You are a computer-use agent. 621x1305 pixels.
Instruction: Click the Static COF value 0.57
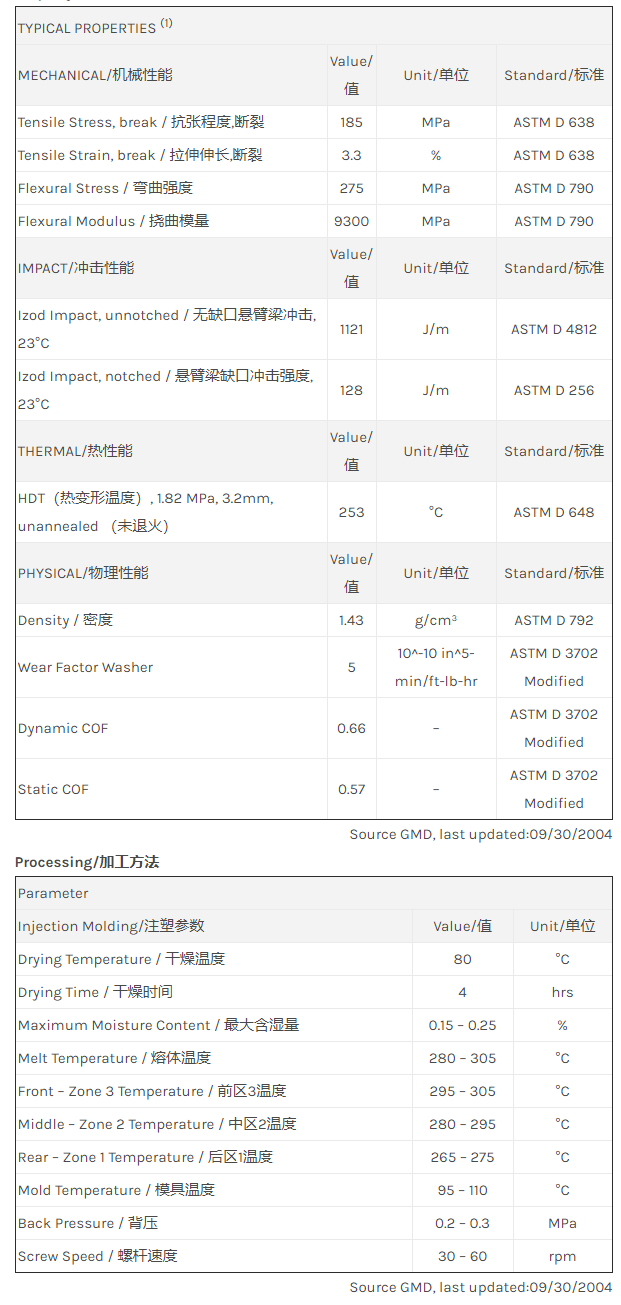pos(351,789)
